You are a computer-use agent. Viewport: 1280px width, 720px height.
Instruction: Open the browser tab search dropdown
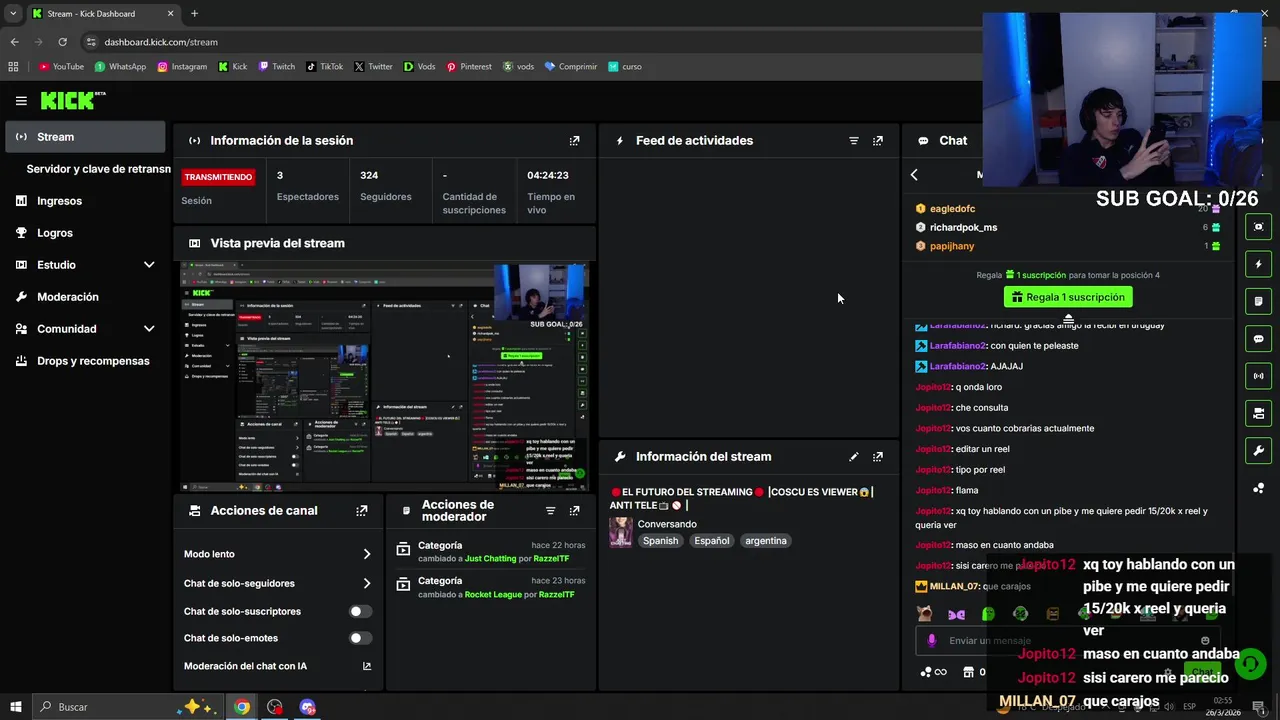(x=13, y=14)
